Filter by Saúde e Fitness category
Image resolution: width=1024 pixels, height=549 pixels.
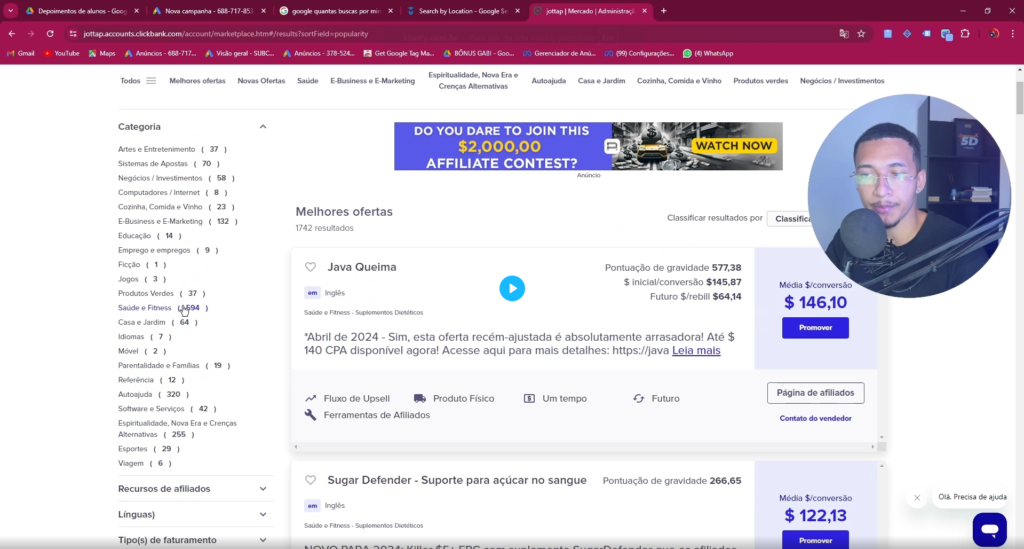pos(145,308)
